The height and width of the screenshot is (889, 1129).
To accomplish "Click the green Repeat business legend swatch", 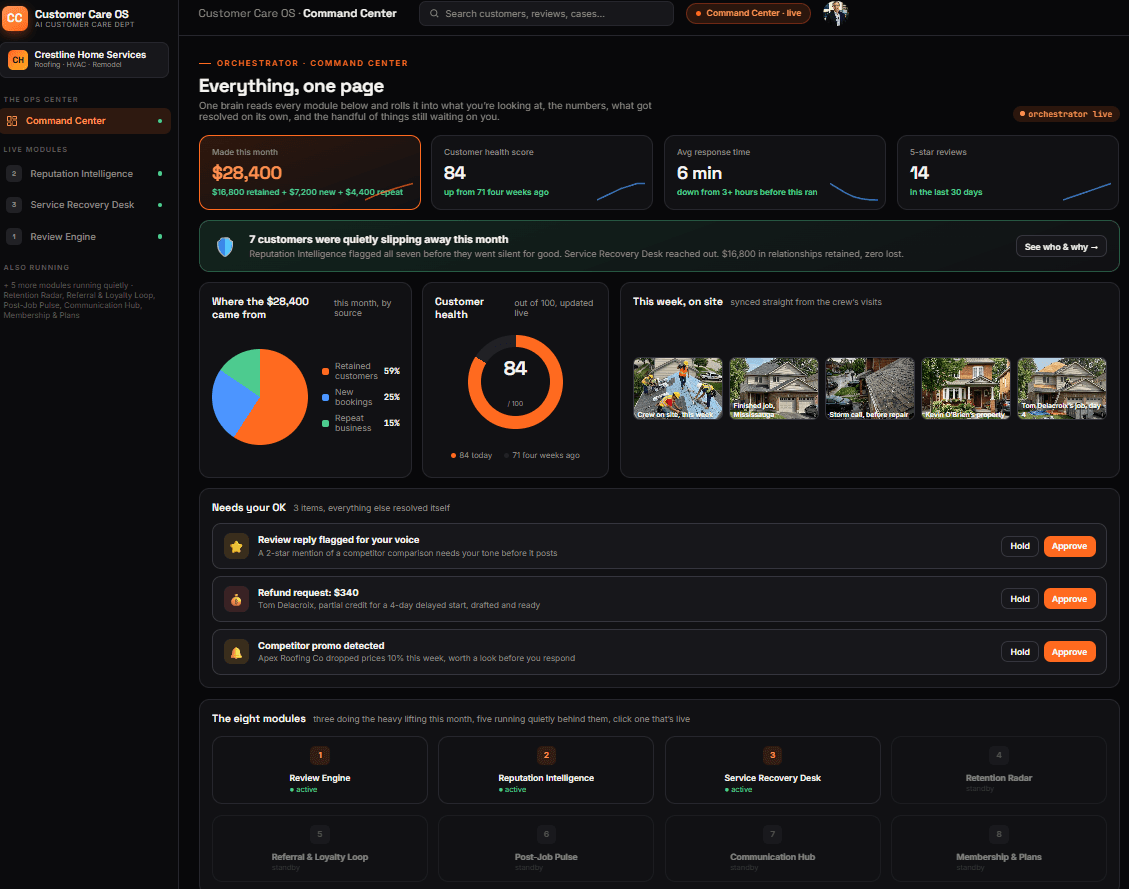I will click(325, 423).
